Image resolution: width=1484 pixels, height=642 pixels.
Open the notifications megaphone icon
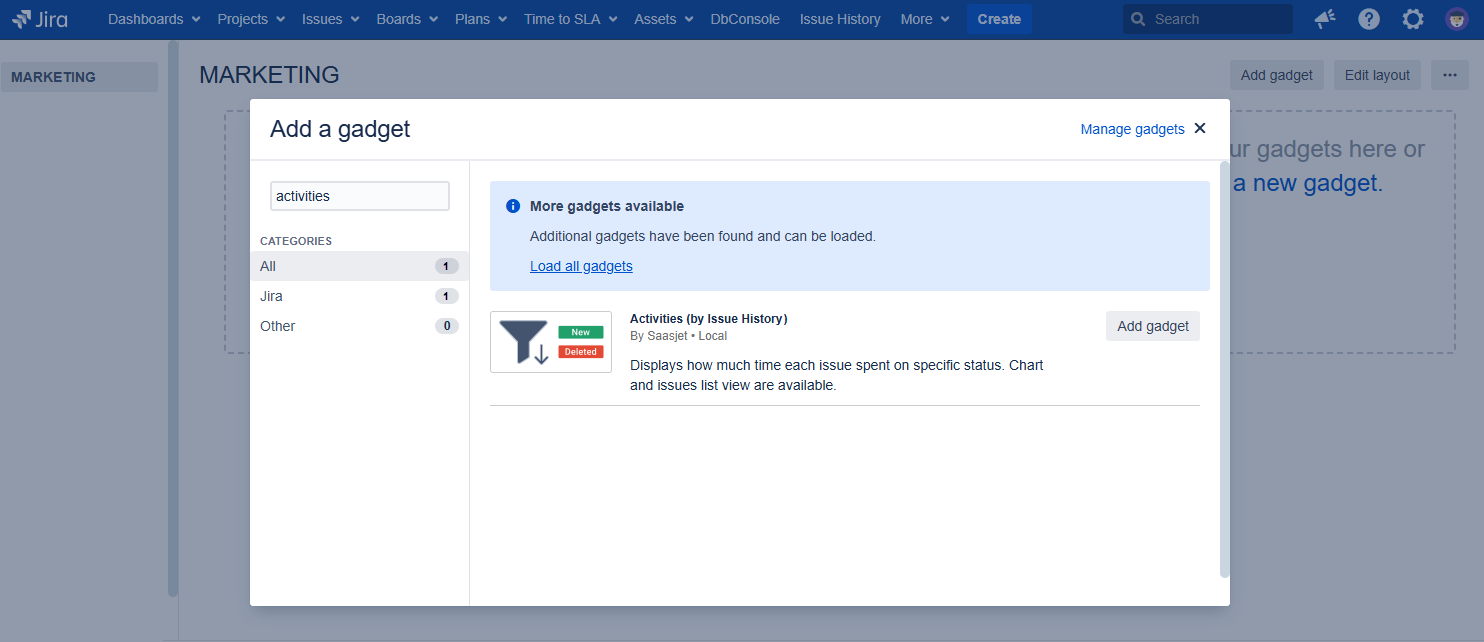tap(1325, 19)
